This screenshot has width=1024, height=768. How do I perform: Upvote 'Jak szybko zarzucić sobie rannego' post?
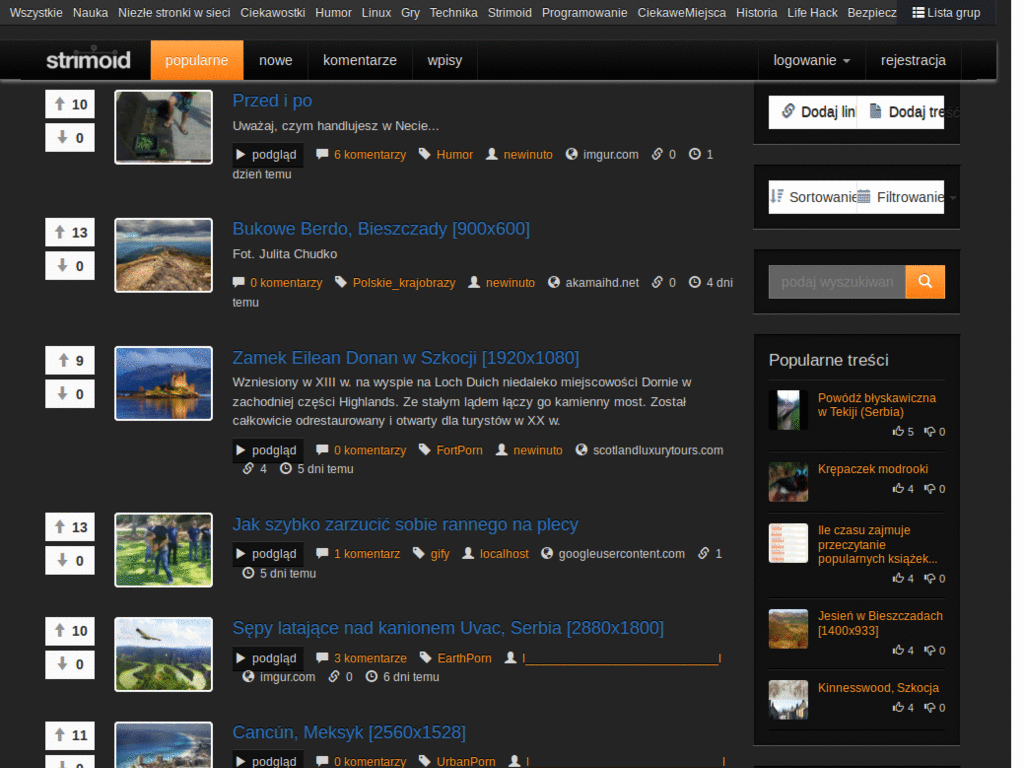[x=70, y=527]
